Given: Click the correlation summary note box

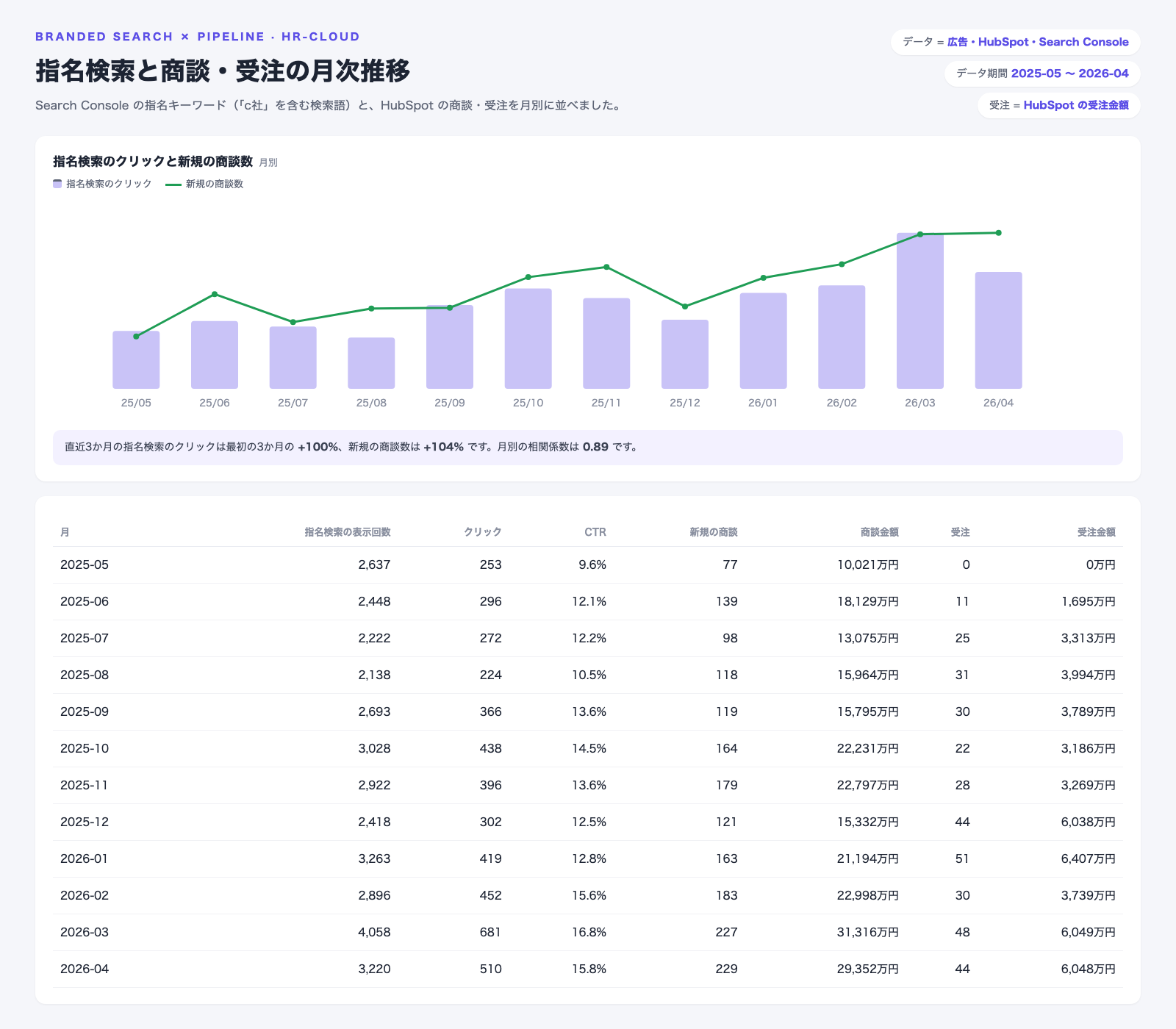Looking at the screenshot, I should (588, 447).
